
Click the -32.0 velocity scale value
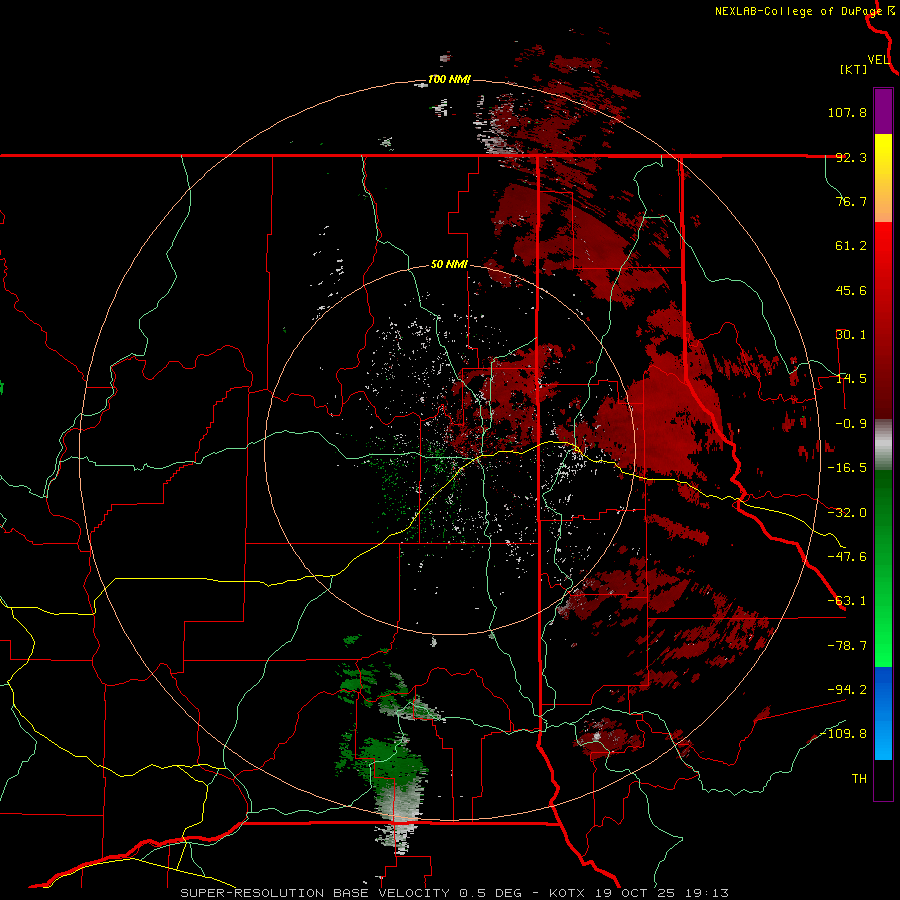click(x=847, y=513)
